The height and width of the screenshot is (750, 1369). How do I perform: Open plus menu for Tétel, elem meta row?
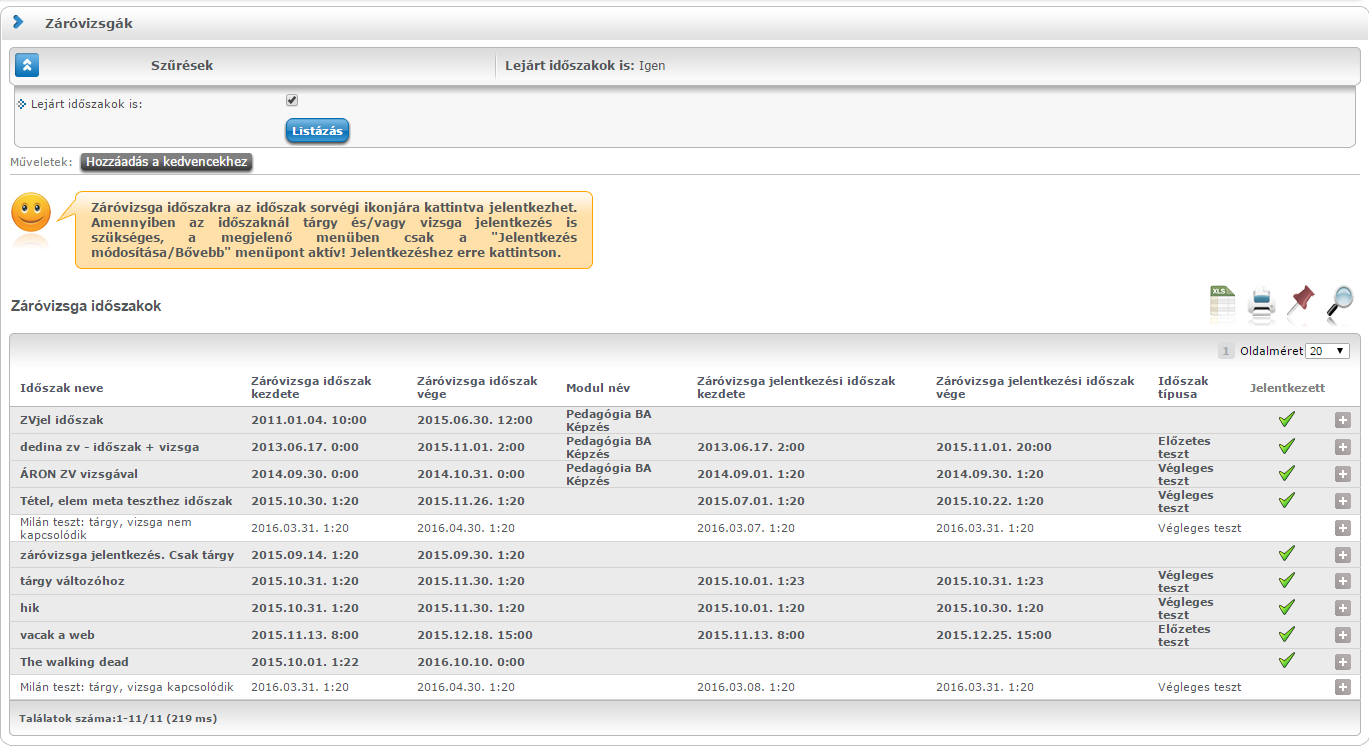(x=1343, y=501)
